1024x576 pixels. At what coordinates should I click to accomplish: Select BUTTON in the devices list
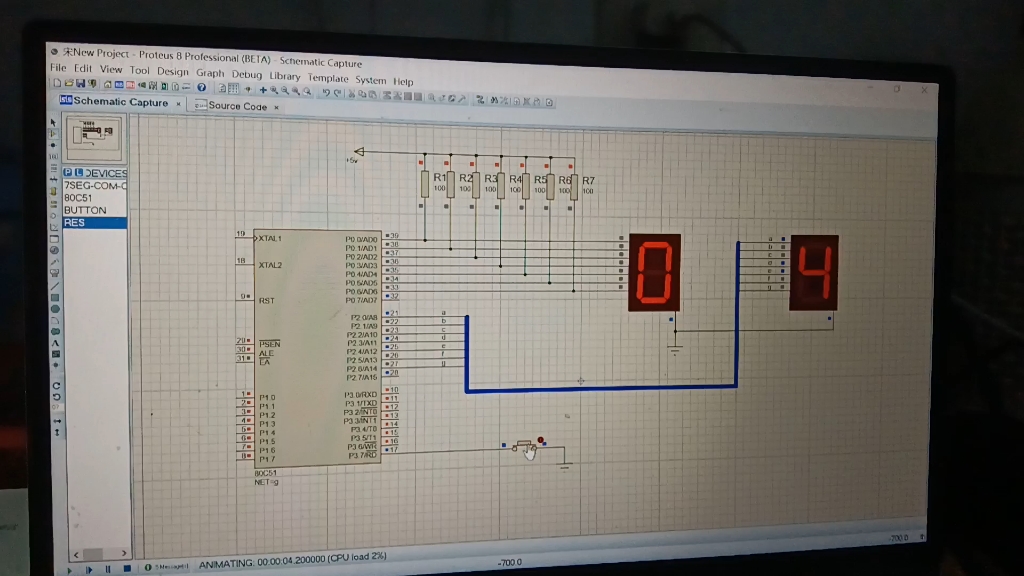(x=95, y=210)
